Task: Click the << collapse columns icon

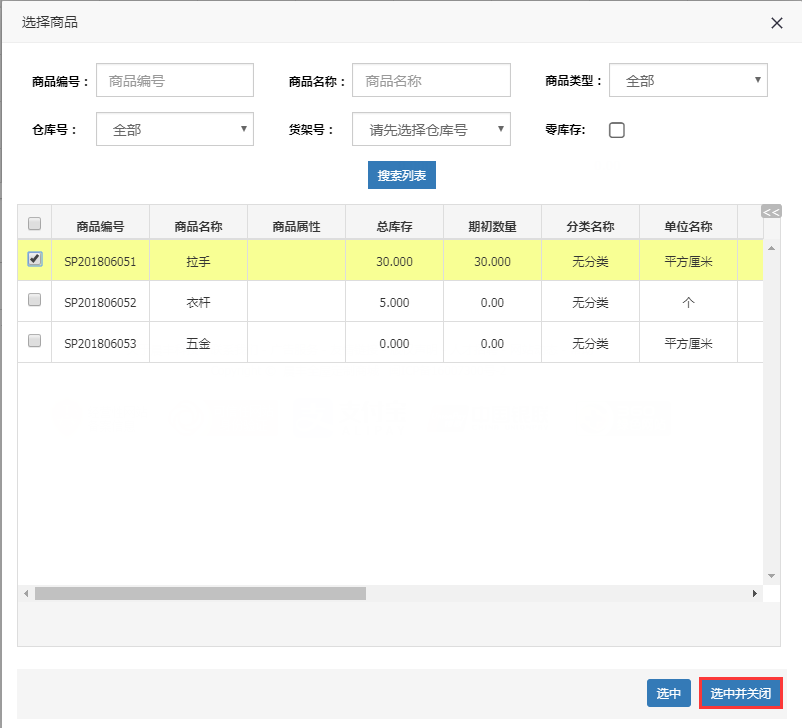Action: pyautogui.click(x=770, y=212)
